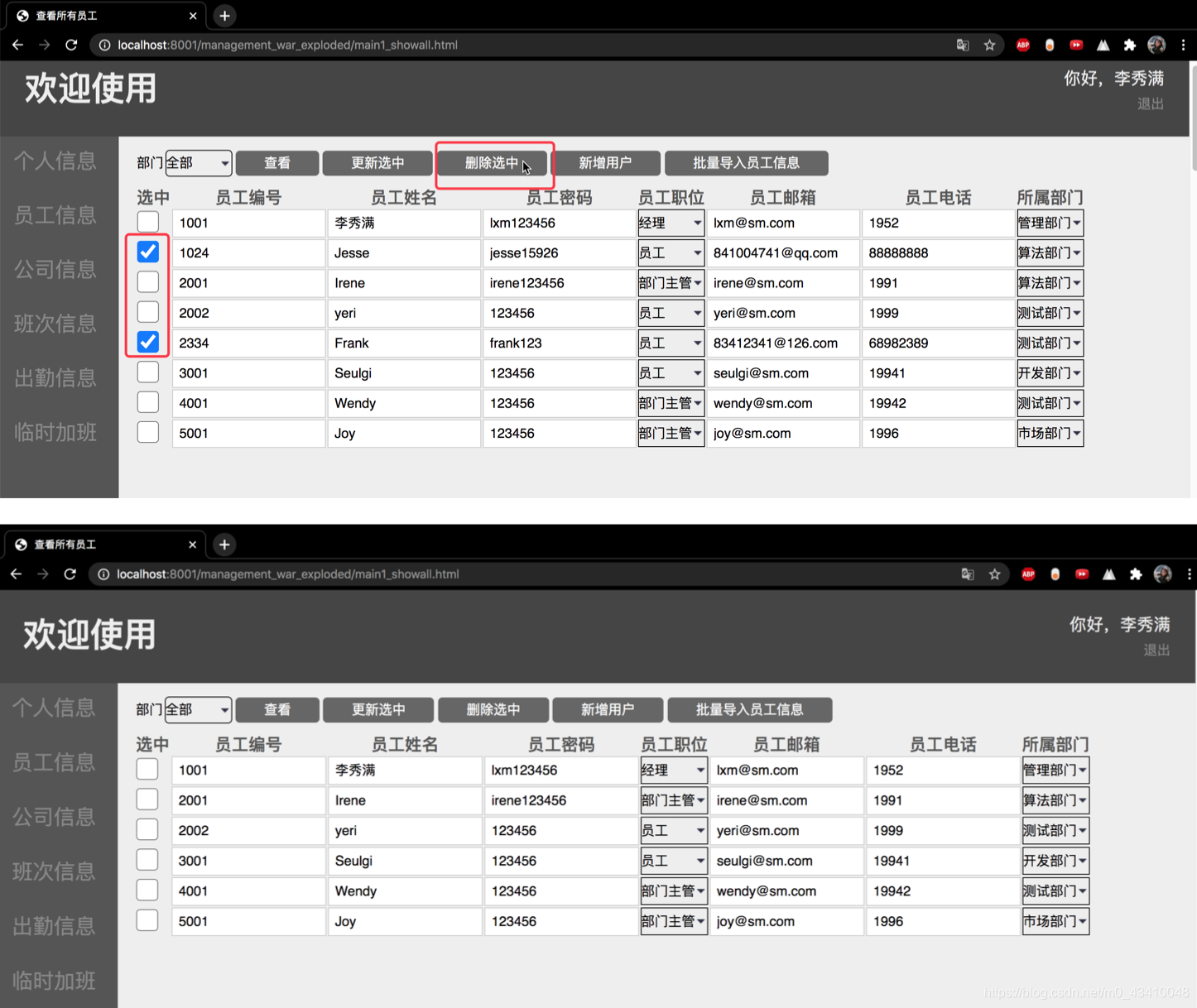Click the triangle extension icon in top browser

click(x=1103, y=45)
